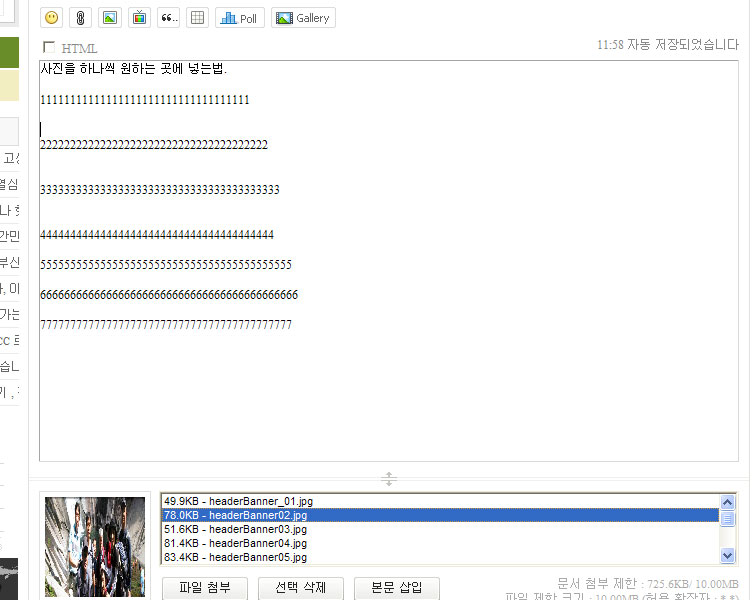Select headerBanner_01.jpg in file list
The height and width of the screenshot is (600, 754).
[x=440, y=501]
